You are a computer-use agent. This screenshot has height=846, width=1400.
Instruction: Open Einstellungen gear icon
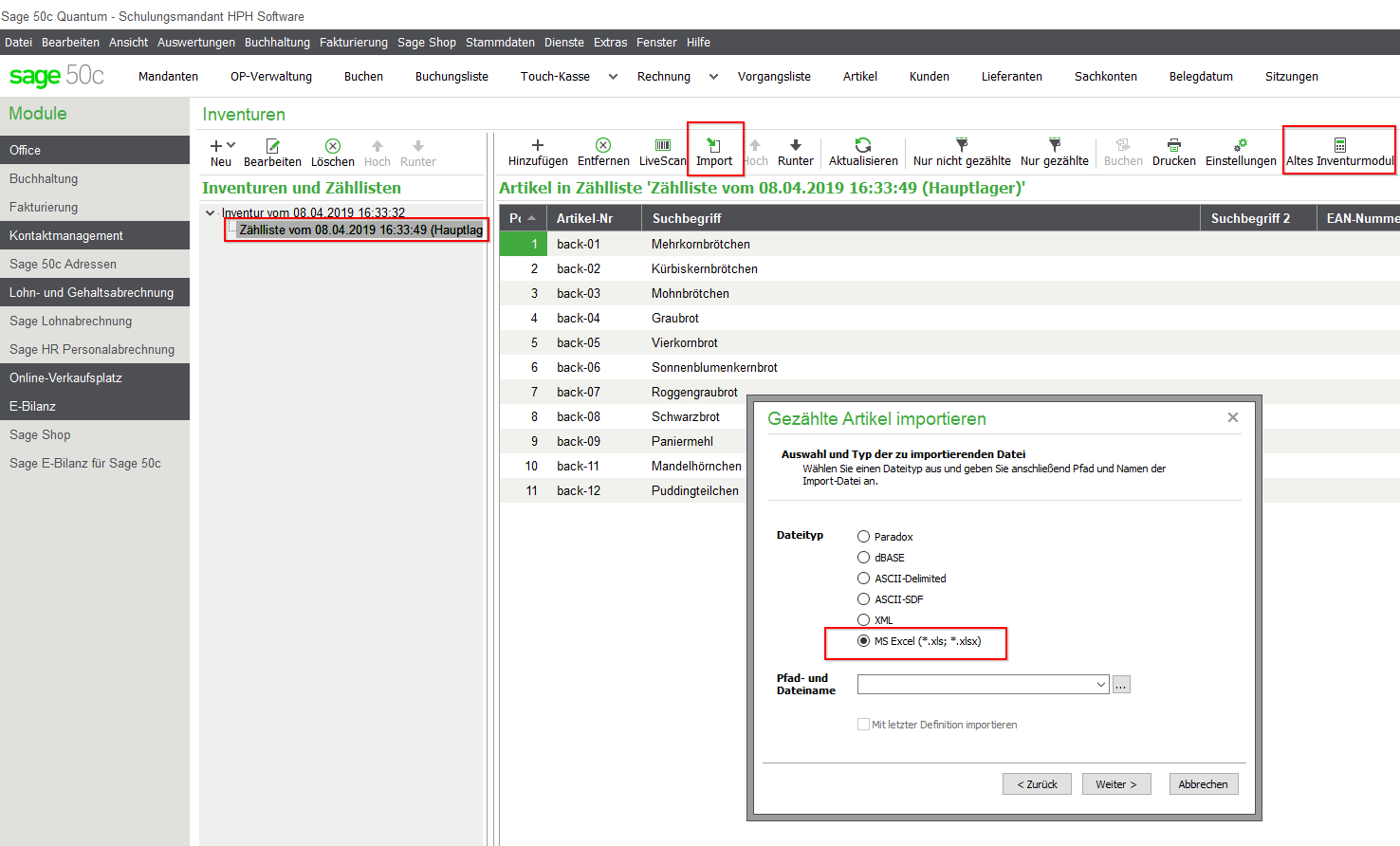[1241, 145]
